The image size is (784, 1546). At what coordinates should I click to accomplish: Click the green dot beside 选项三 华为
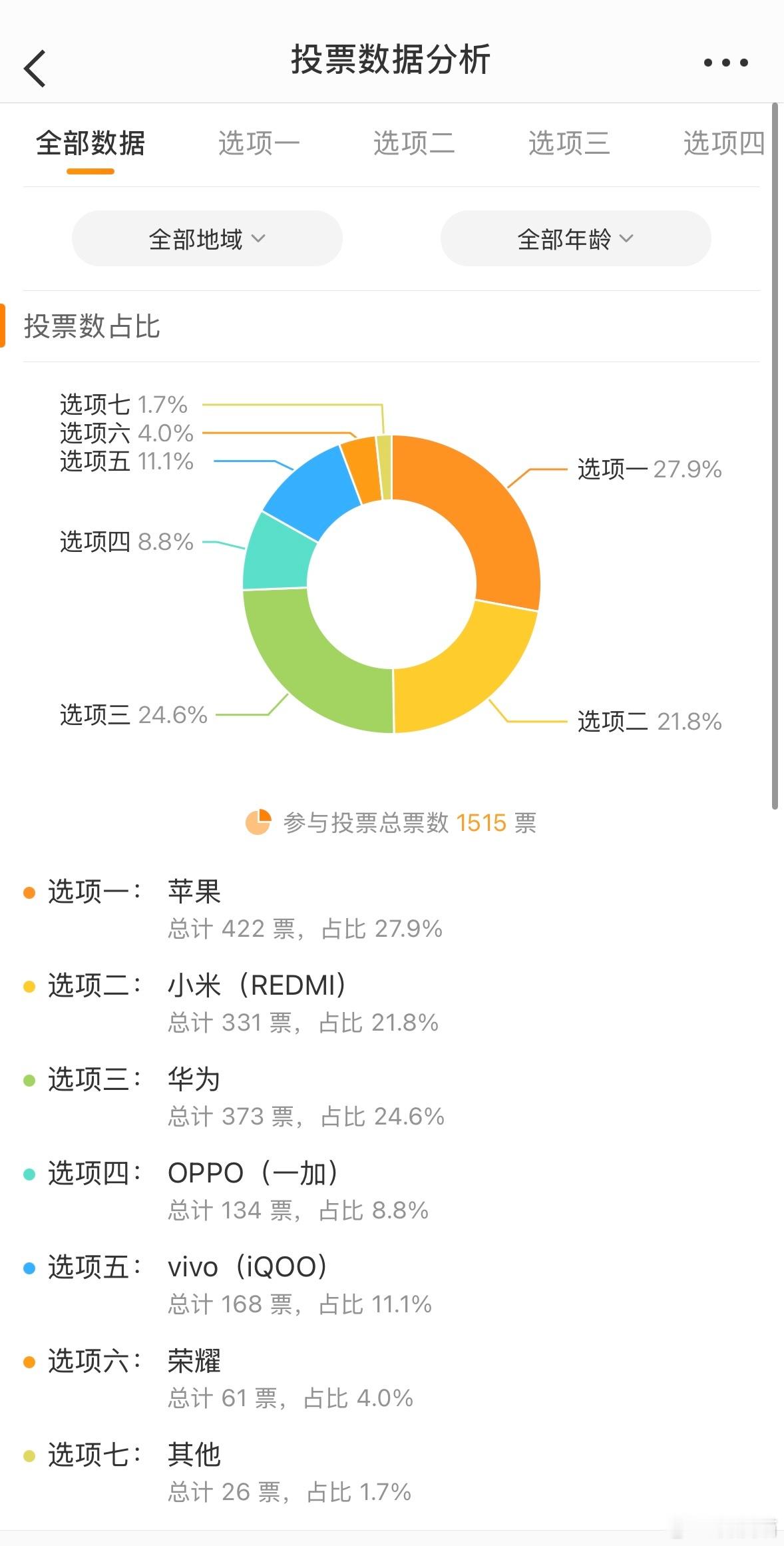pyautogui.click(x=28, y=1078)
